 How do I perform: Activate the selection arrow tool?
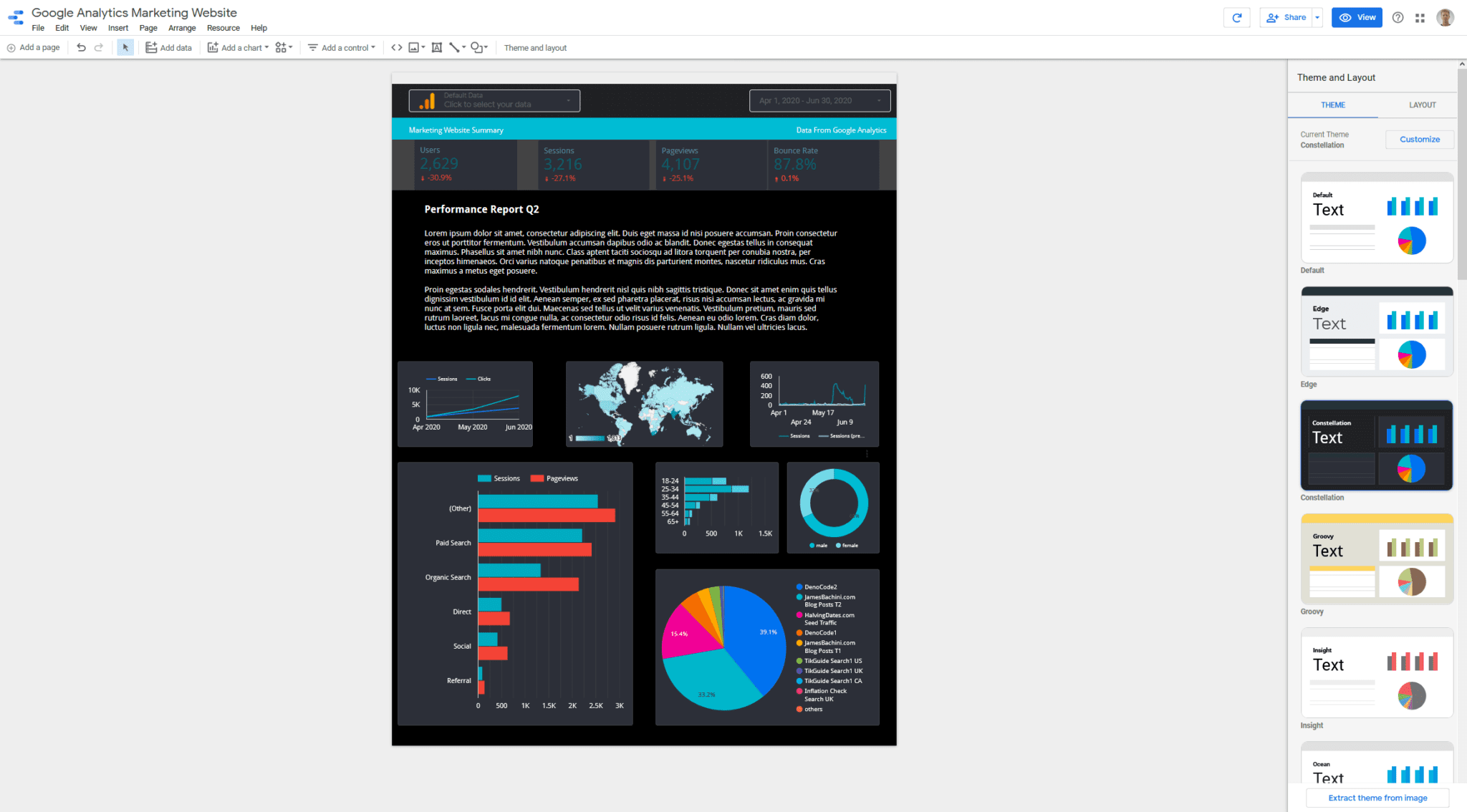pyautogui.click(x=125, y=47)
